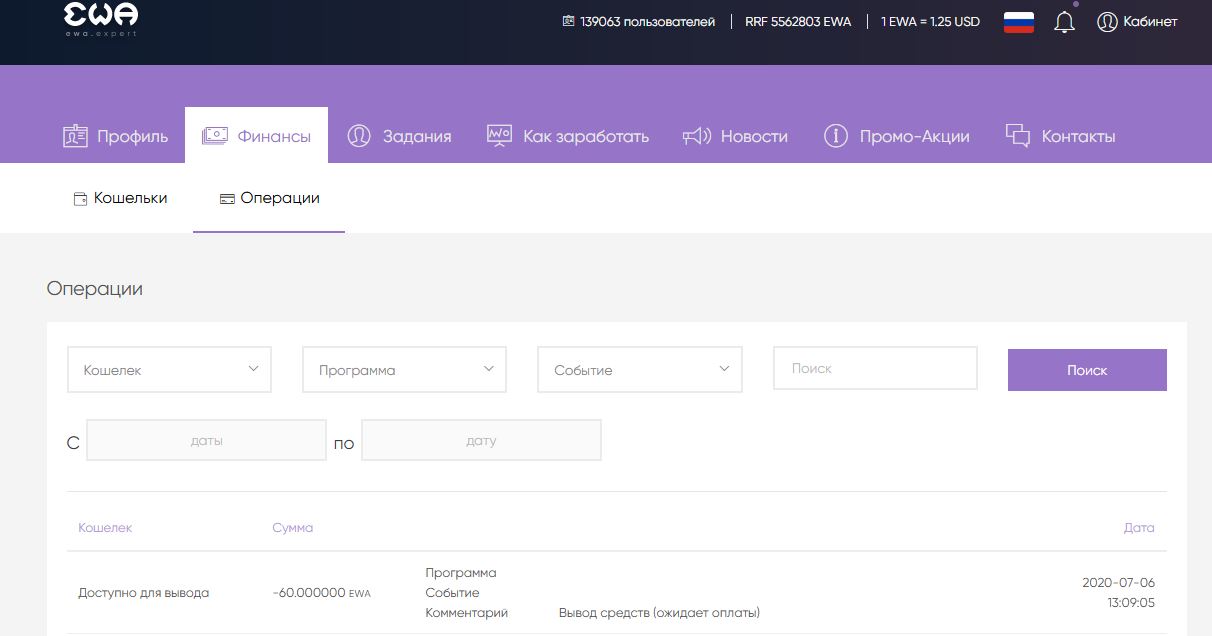The width and height of the screenshot is (1212, 636).
Task: Expand the Событие dropdown filter
Action: point(639,370)
